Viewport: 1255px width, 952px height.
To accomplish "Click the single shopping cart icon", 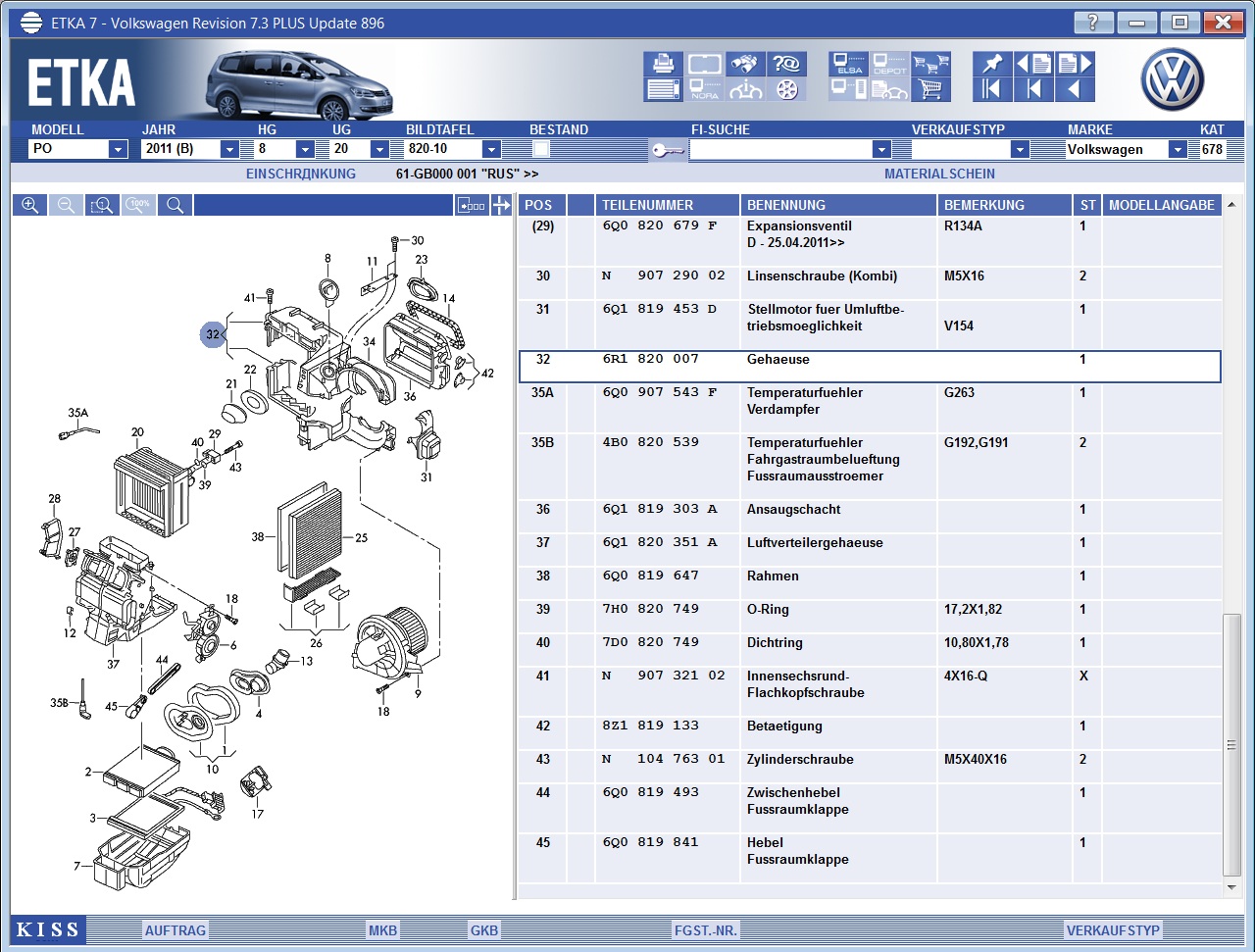I will [930, 90].
